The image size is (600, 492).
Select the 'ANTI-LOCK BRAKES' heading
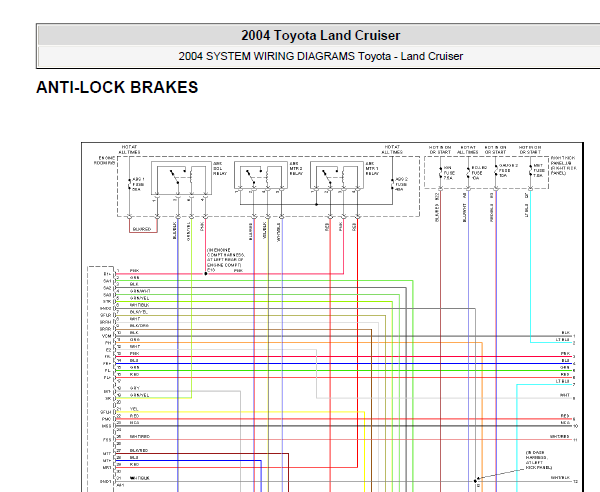click(117, 87)
